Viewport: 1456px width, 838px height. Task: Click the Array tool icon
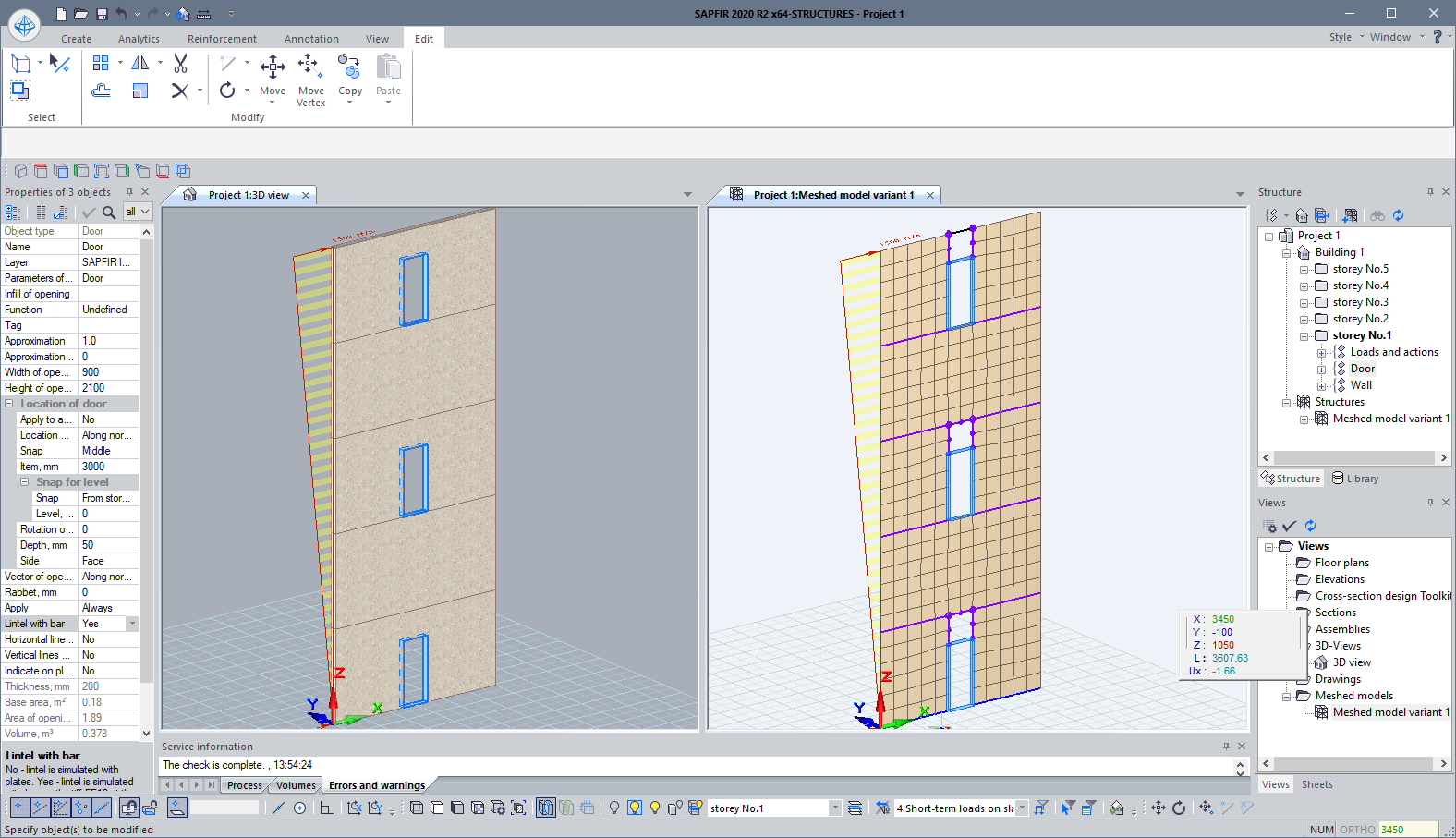click(x=102, y=63)
